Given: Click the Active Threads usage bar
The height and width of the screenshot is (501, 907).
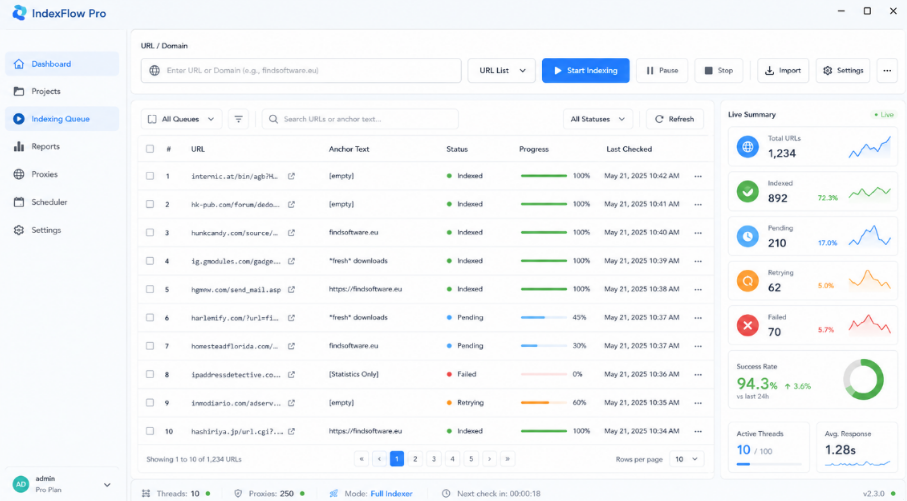Looking at the screenshot, I should [769, 464].
